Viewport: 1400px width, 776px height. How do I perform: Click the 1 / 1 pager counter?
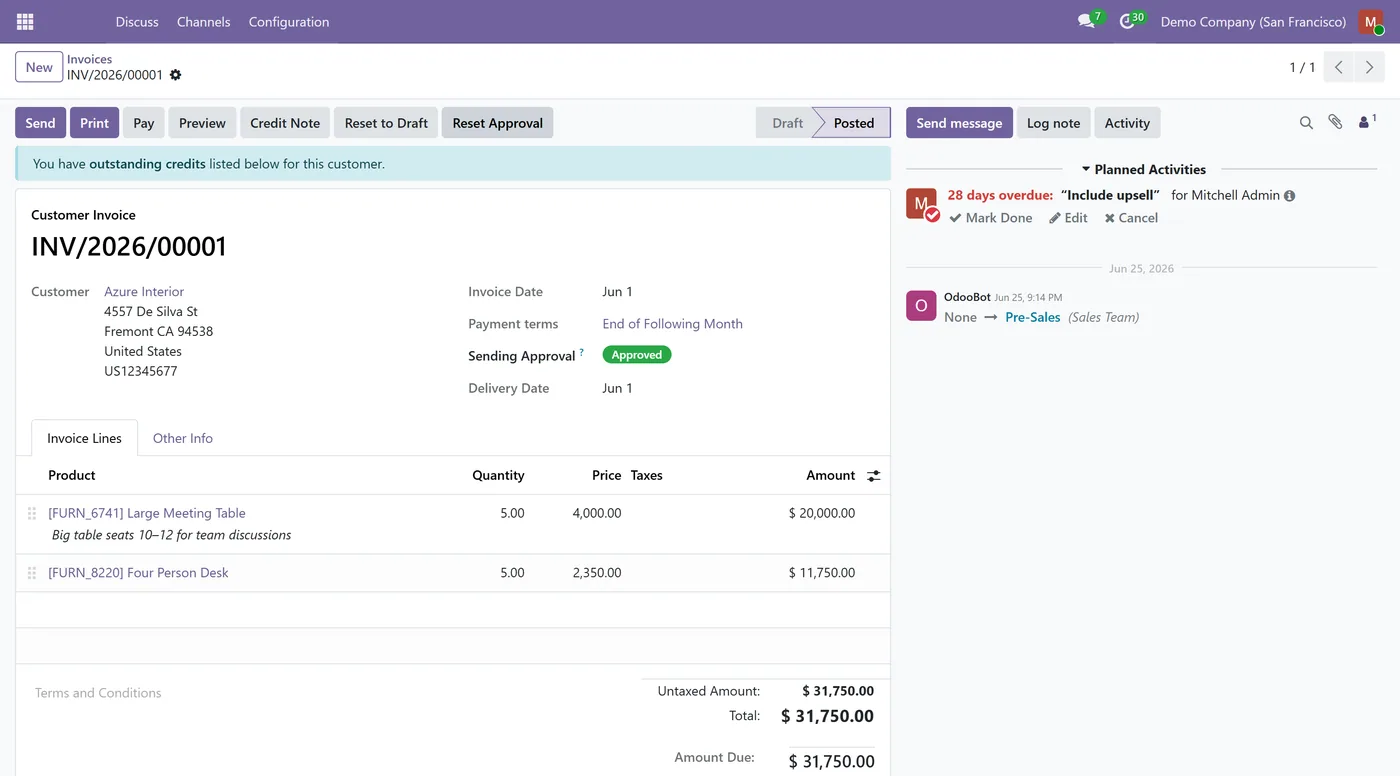[x=1302, y=67]
